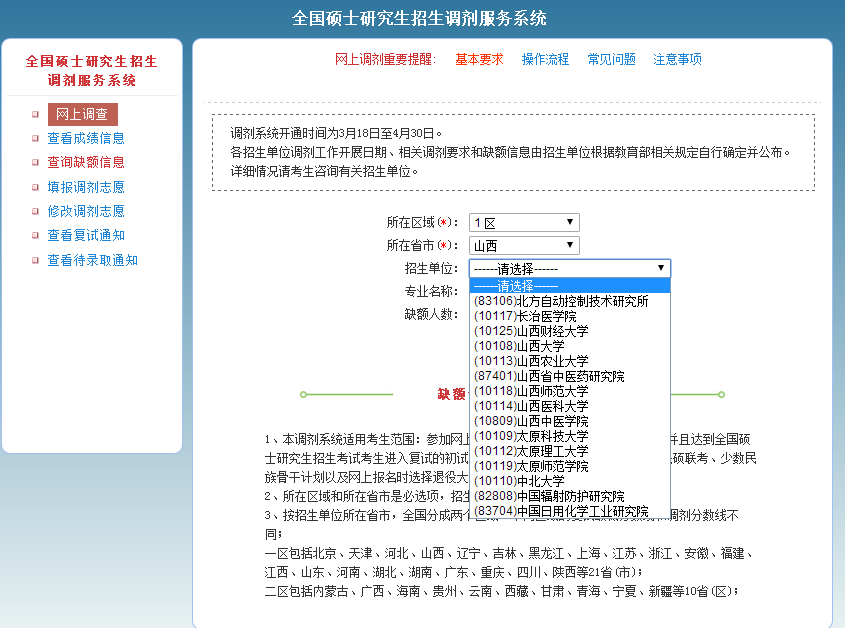Click the 基本要求 reminder link
845x628 pixels.
(x=479, y=59)
